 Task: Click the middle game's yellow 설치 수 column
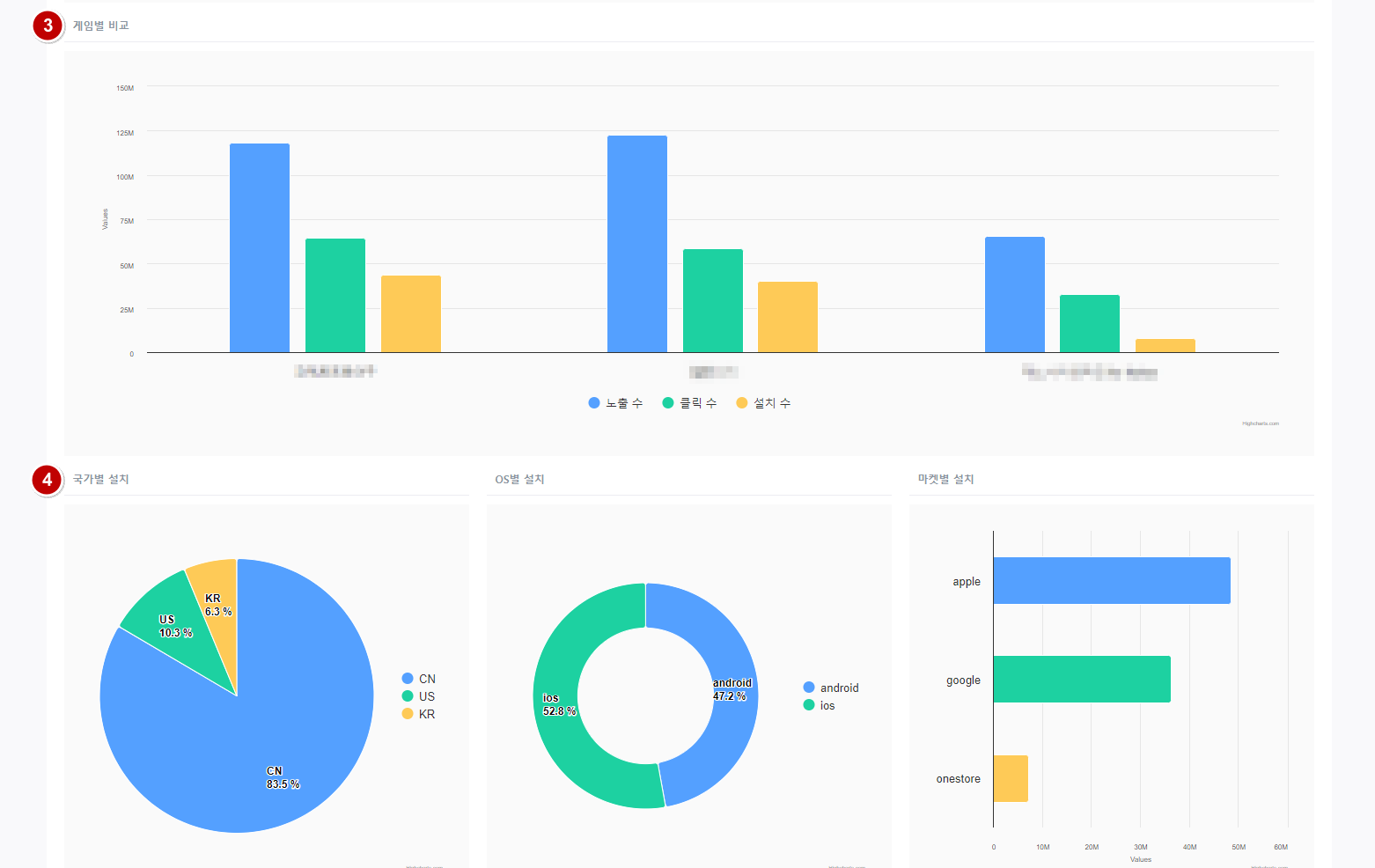pos(788,317)
